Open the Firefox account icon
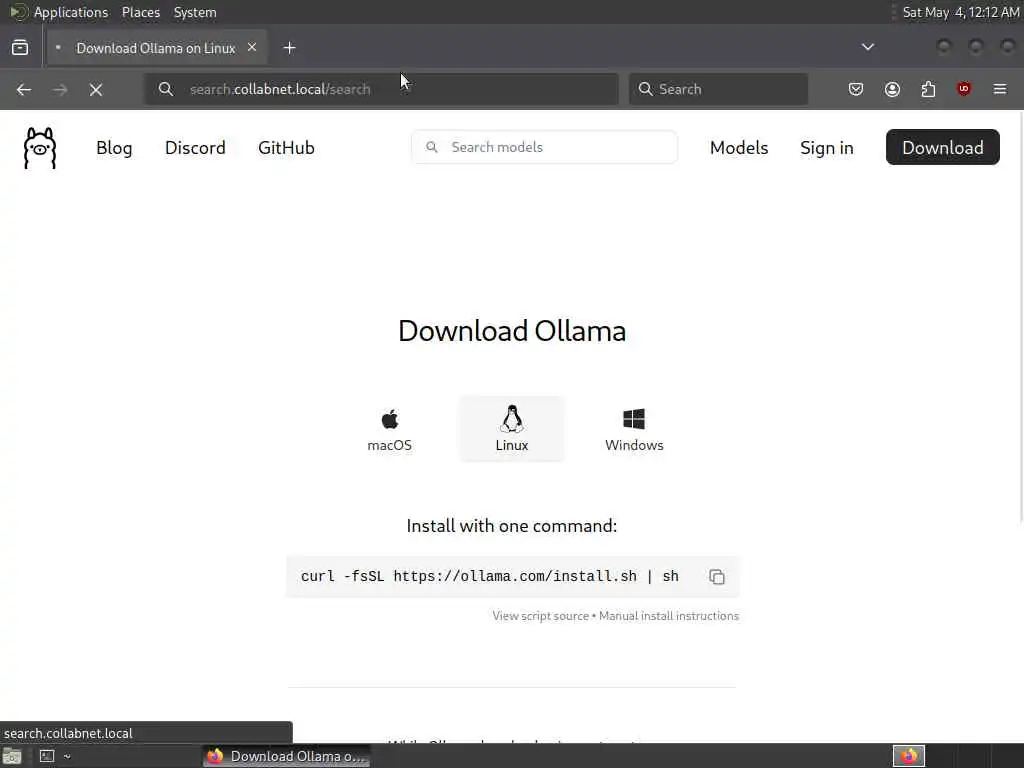This screenshot has height=768, width=1024. (x=892, y=89)
